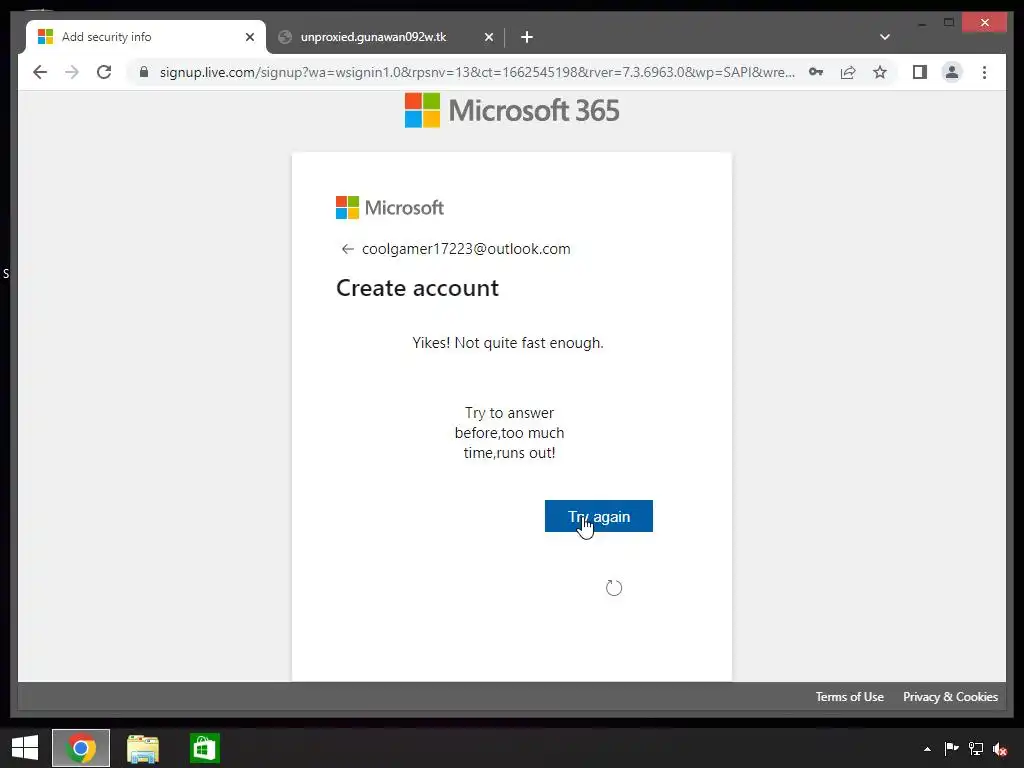Click the Create account heading
The width and height of the screenshot is (1024, 768).
pyautogui.click(x=417, y=288)
